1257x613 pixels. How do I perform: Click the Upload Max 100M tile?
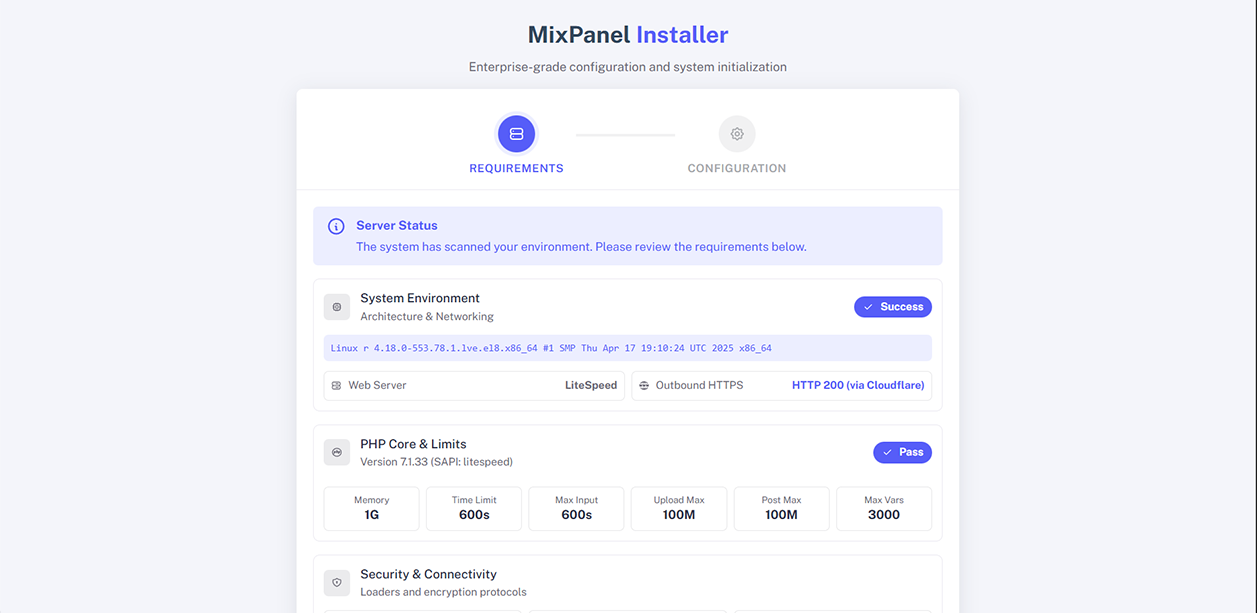(x=679, y=508)
